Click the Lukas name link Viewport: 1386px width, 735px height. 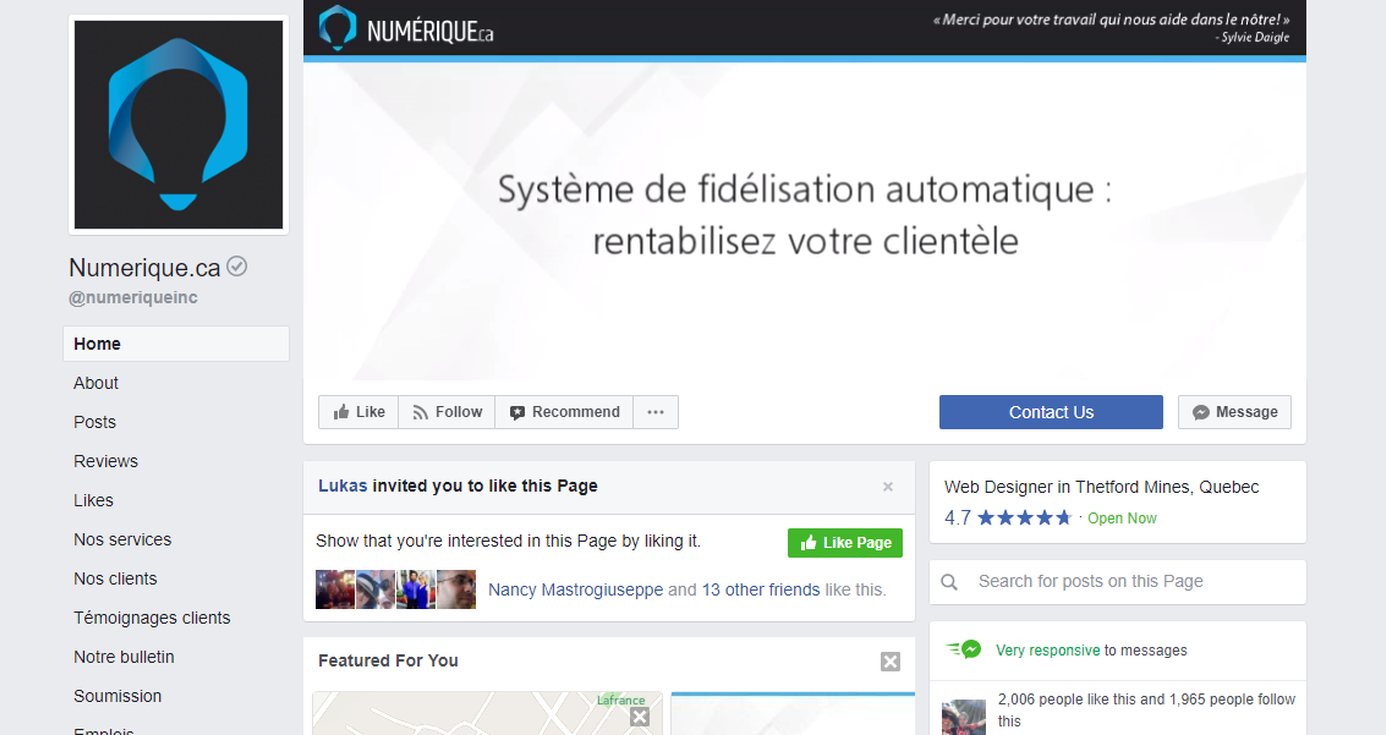tap(343, 486)
